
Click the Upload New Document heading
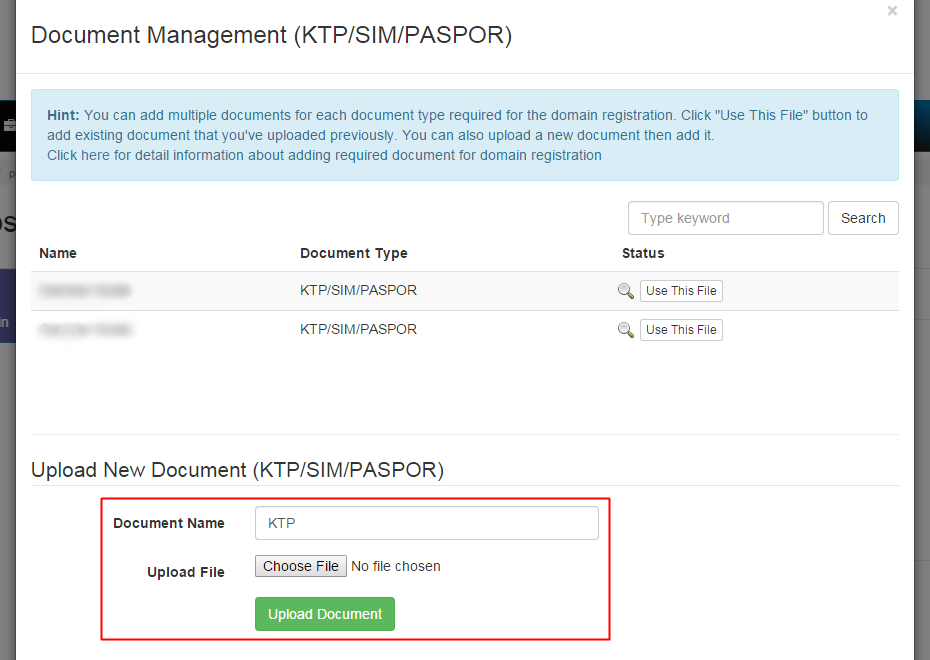tap(237, 469)
